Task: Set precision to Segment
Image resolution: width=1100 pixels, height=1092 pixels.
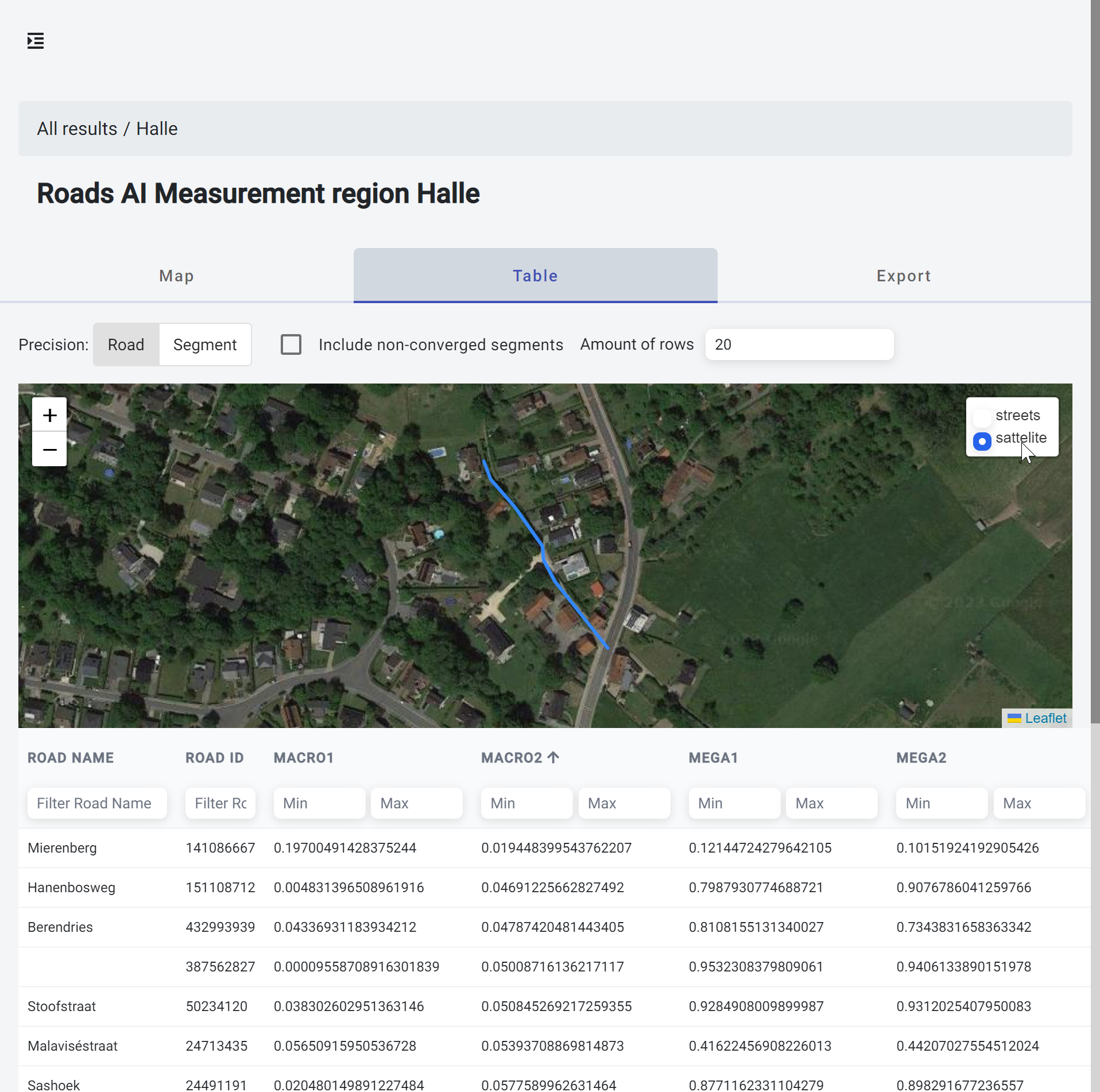Action: coord(205,344)
